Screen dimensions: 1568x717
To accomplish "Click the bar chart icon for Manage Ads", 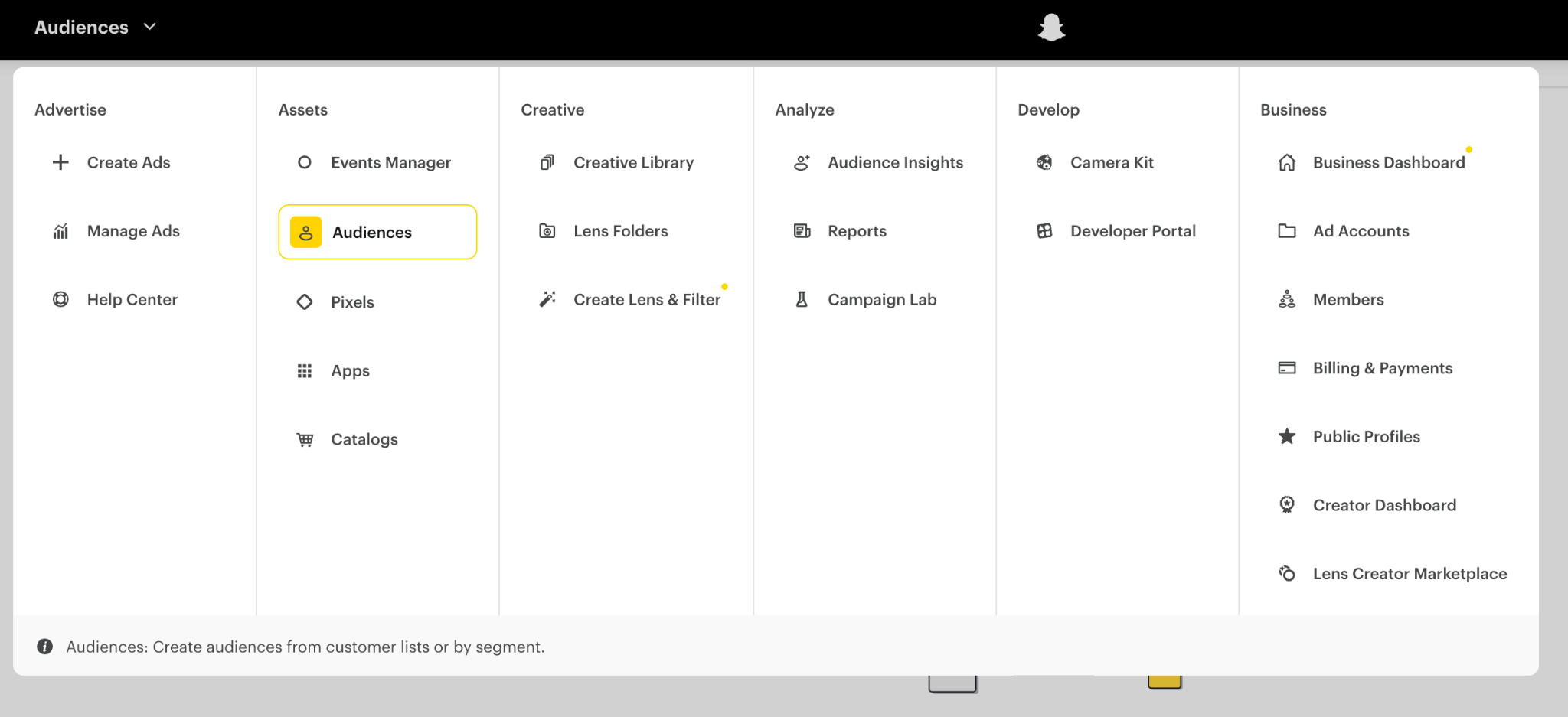I will point(60,231).
